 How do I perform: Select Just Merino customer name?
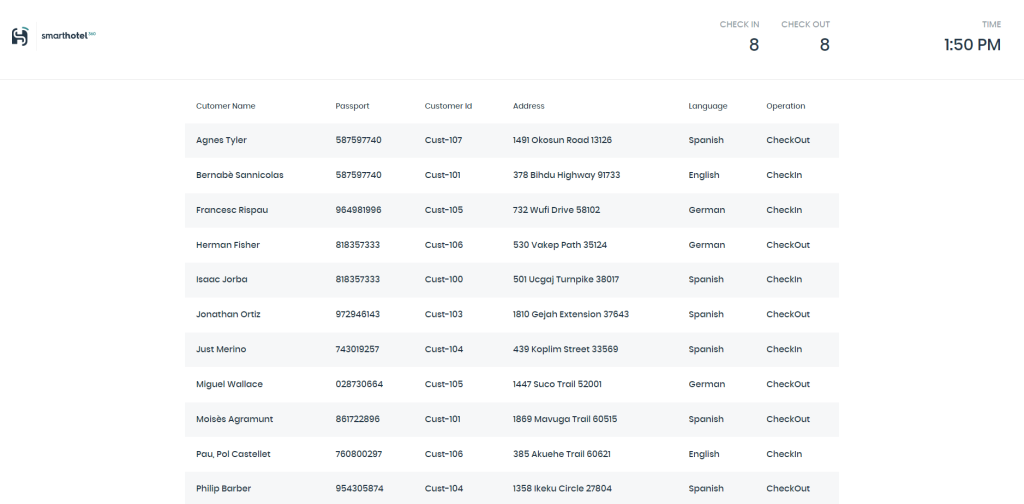[221, 349]
